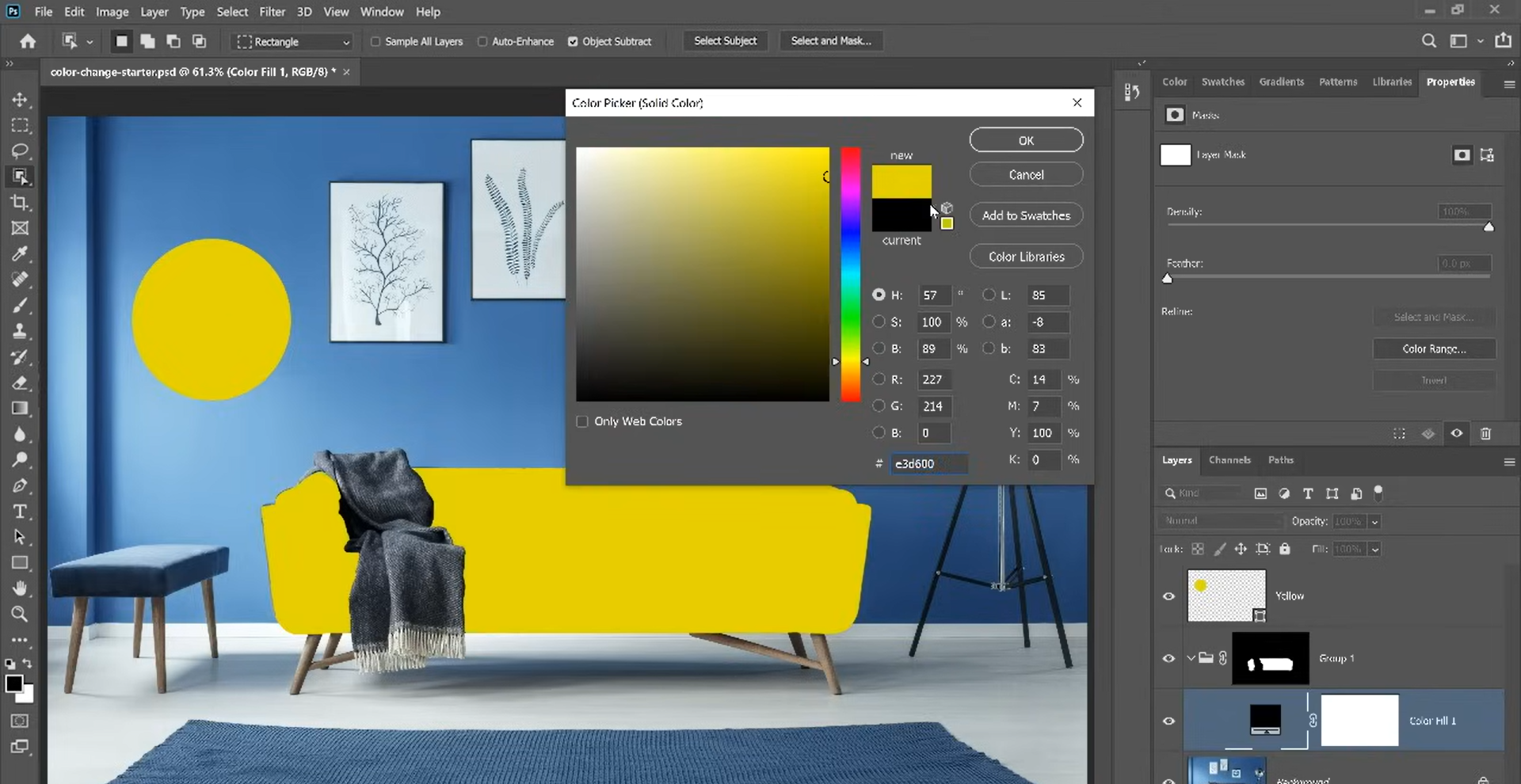Click the OK button in Color Picker
1521x784 pixels.
pos(1026,139)
